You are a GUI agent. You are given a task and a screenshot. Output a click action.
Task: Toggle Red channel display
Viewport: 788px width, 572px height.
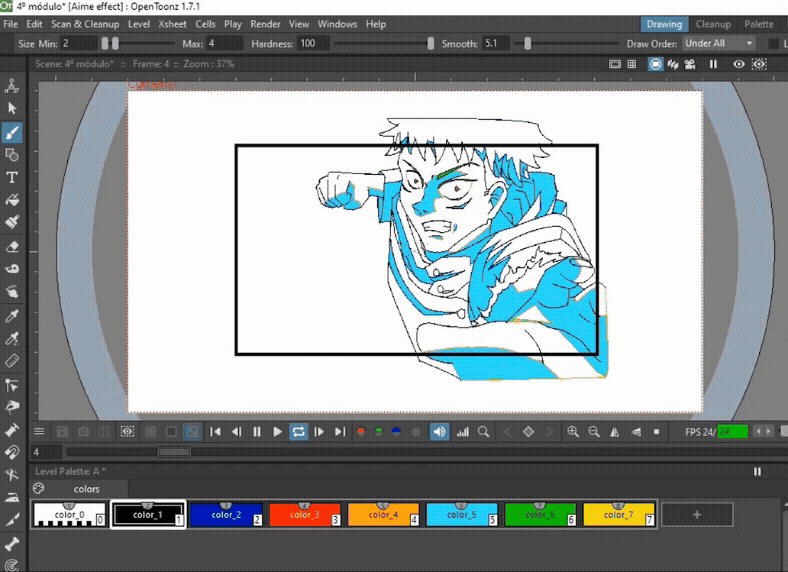click(360, 432)
